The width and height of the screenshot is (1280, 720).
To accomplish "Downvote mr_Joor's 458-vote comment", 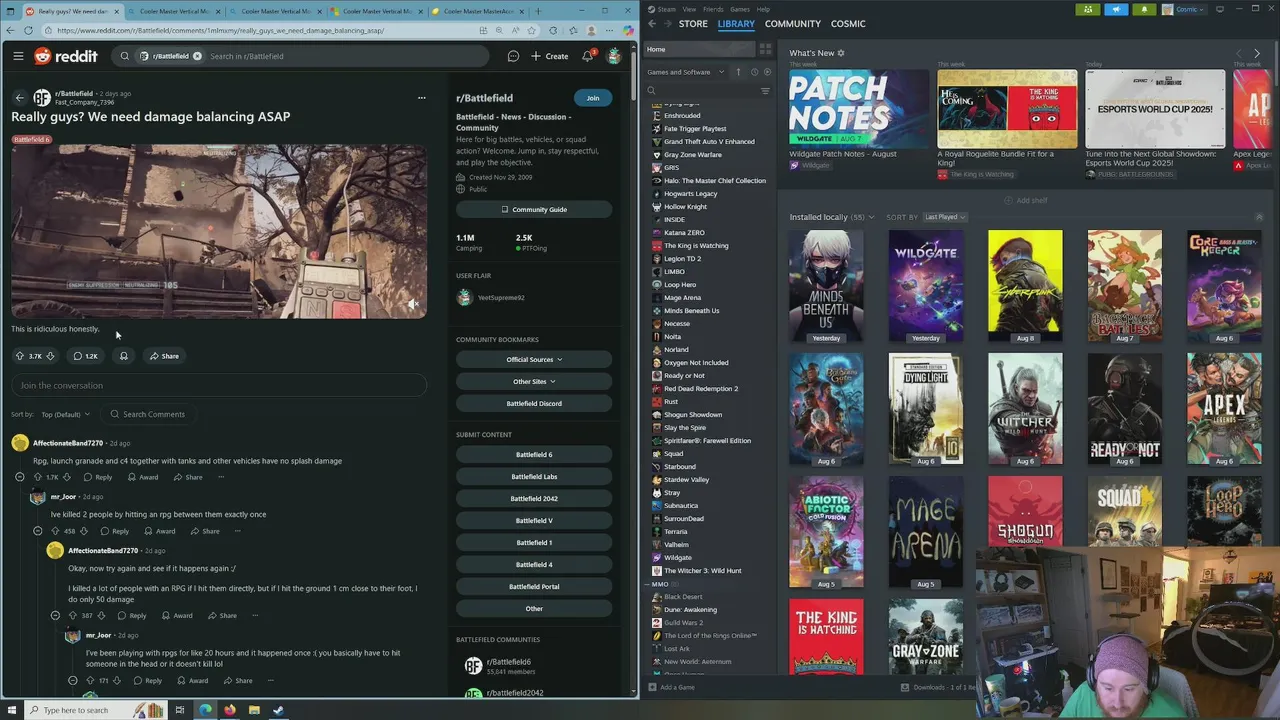I will click(x=83, y=531).
